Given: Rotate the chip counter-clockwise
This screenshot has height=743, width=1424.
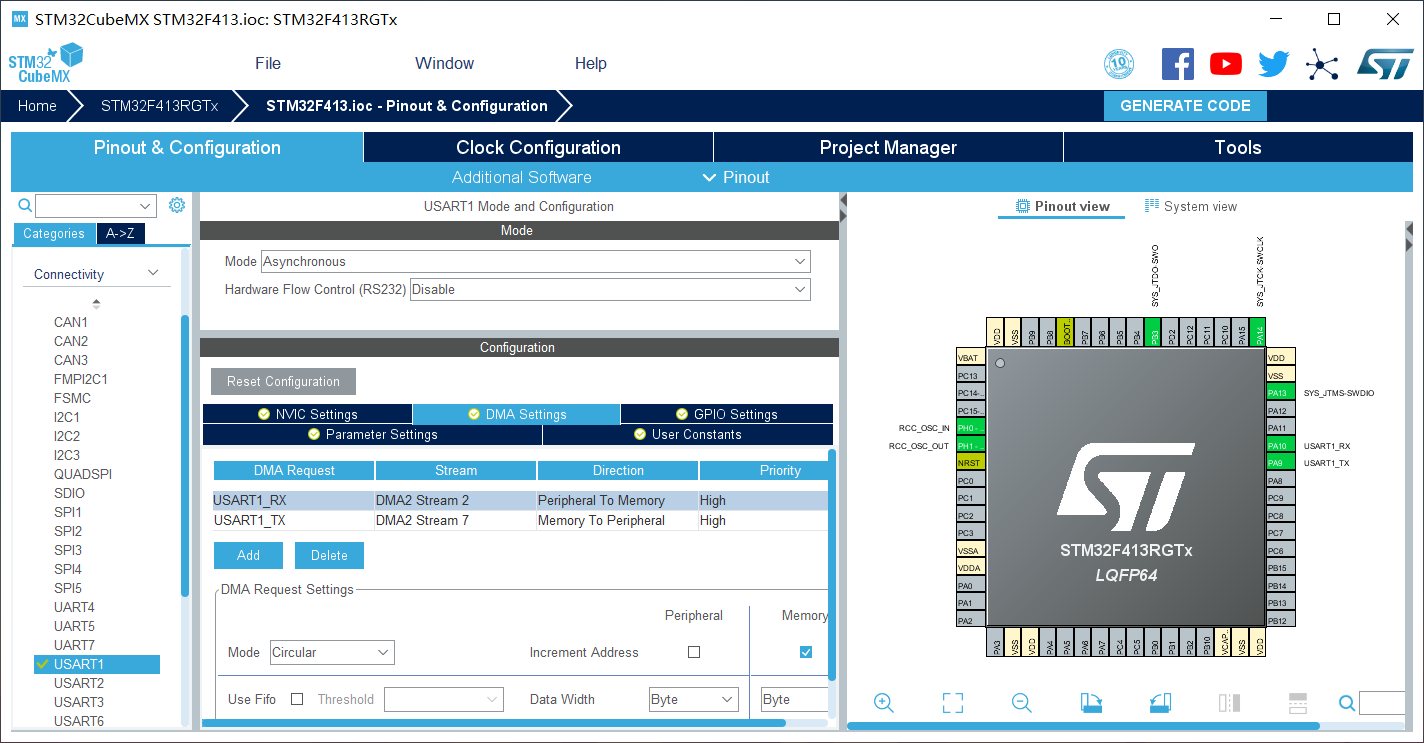Looking at the screenshot, I should 1160,703.
